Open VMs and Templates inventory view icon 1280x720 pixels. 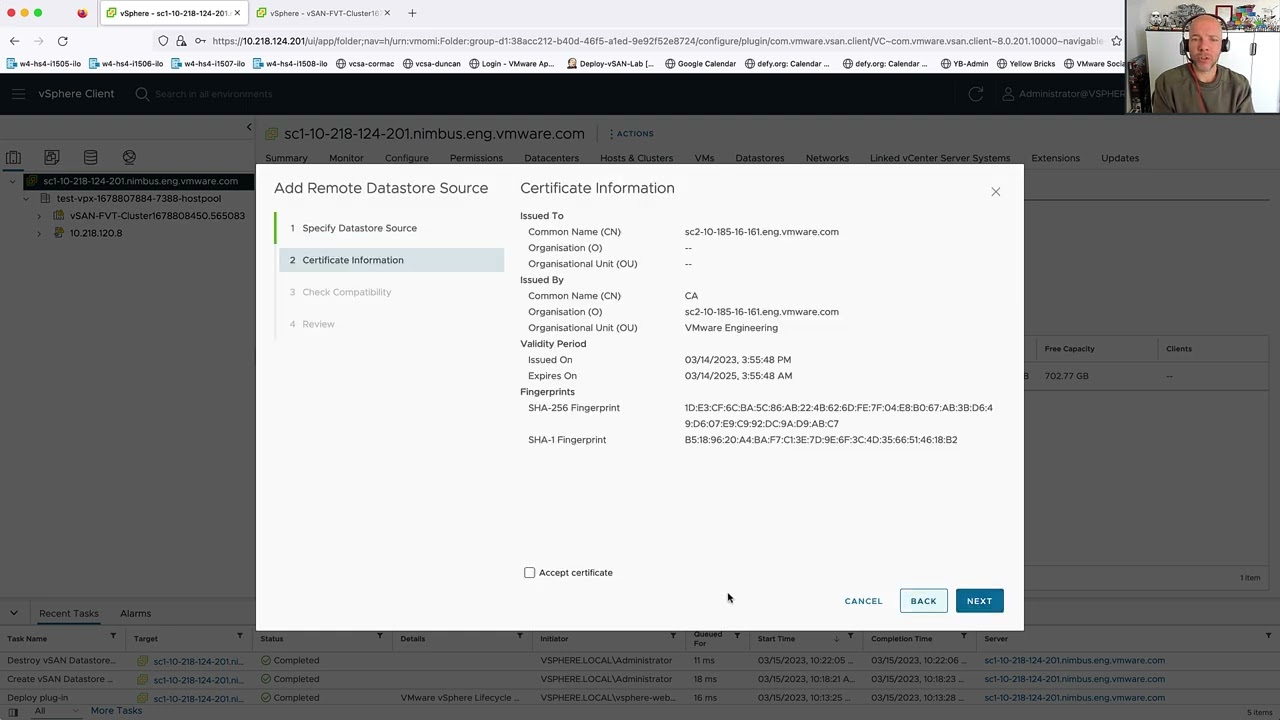tap(52, 158)
